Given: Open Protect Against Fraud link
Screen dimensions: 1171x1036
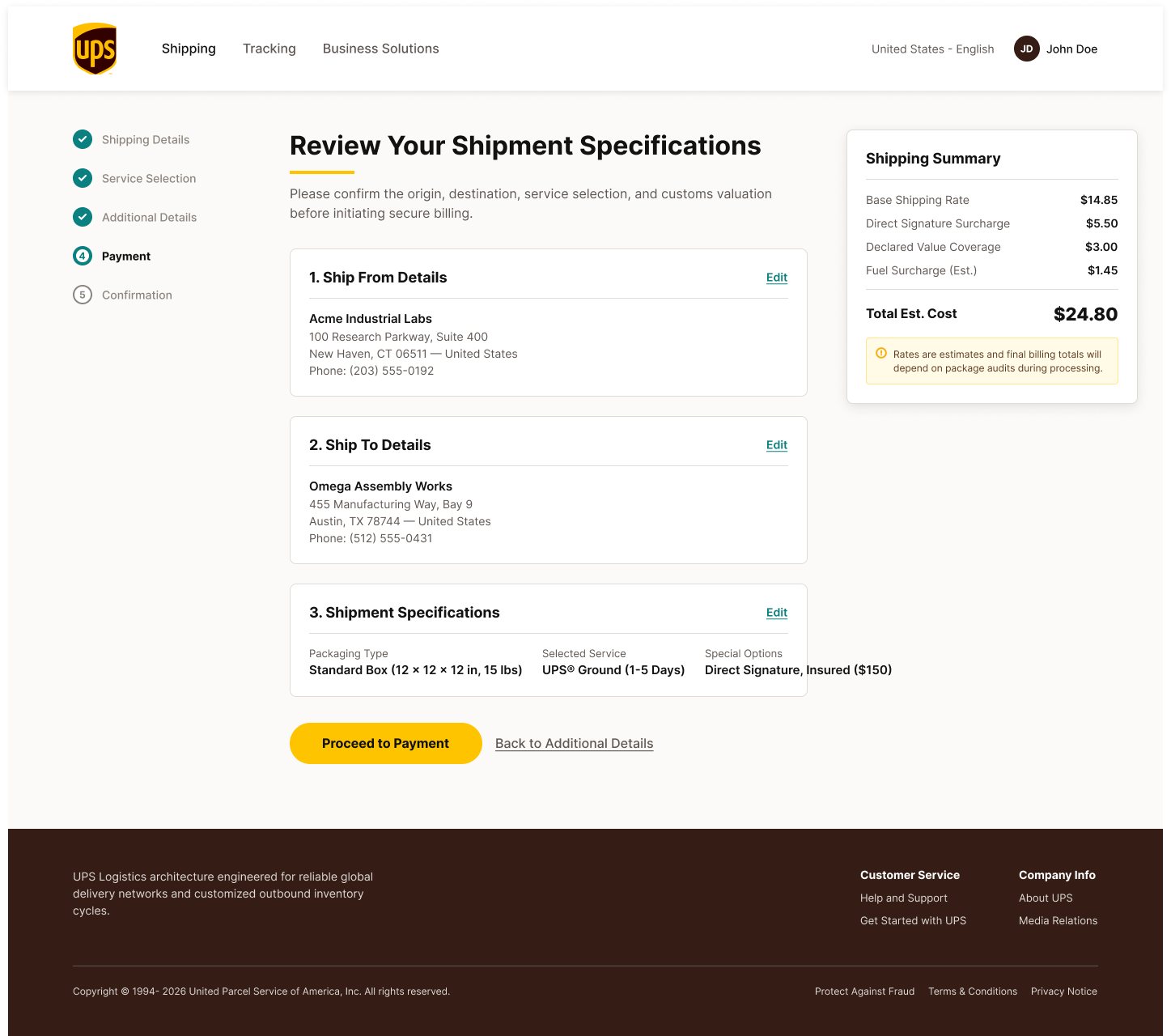Looking at the screenshot, I should (864, 991).
